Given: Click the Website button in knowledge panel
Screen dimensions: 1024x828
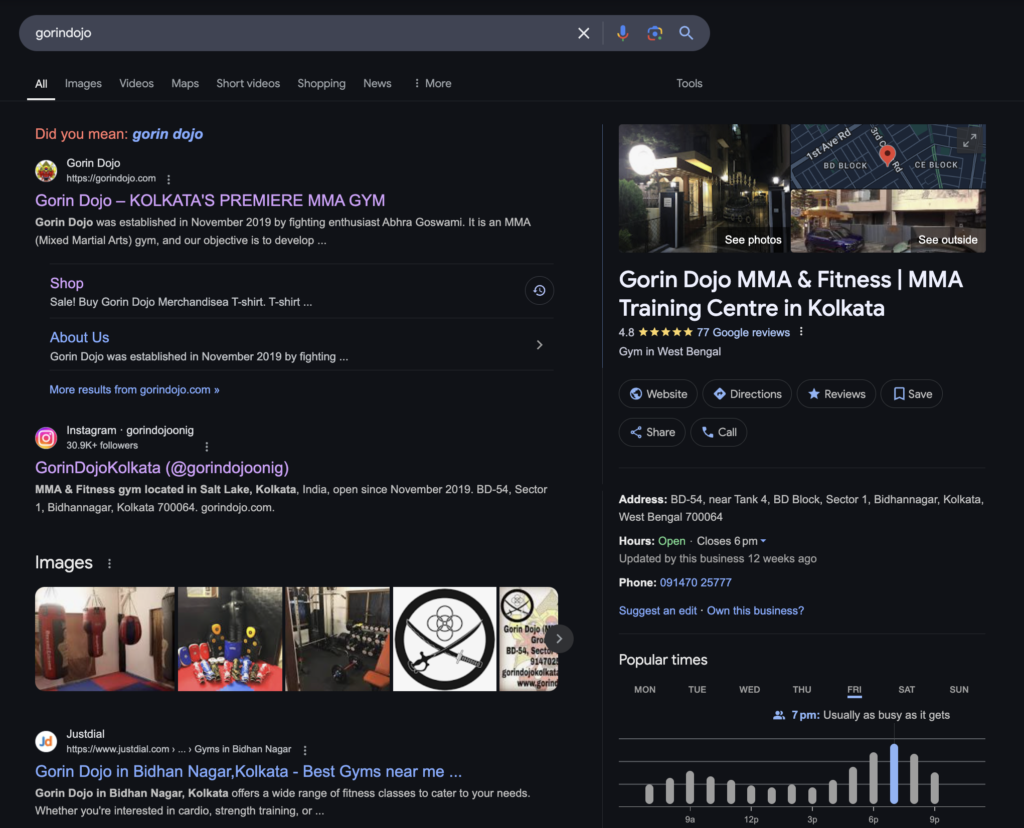Looking at the screenshot, I should coord(658,394).
